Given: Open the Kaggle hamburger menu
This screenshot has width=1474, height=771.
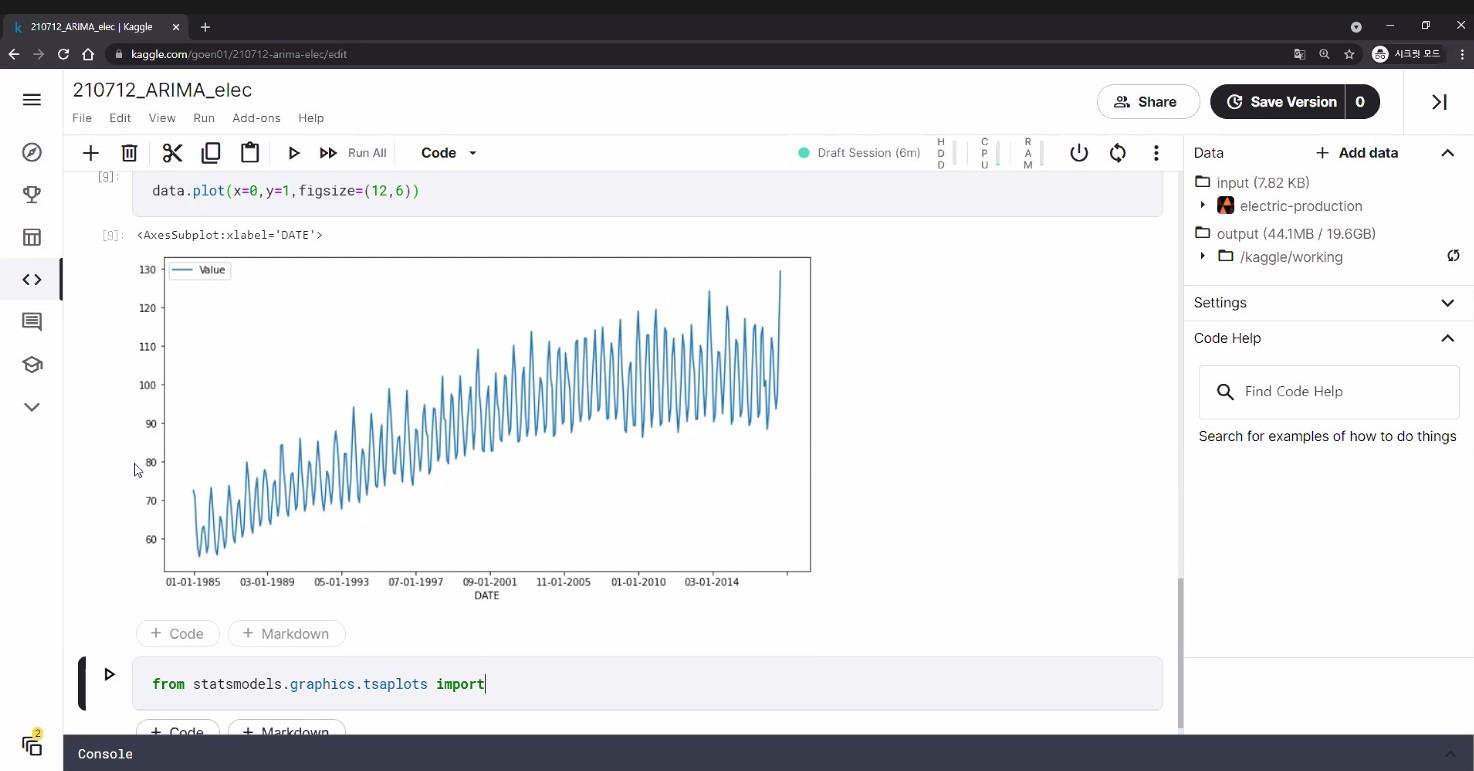Looking at the screenshot, I should pyautogui.click(x=31, y=100).
